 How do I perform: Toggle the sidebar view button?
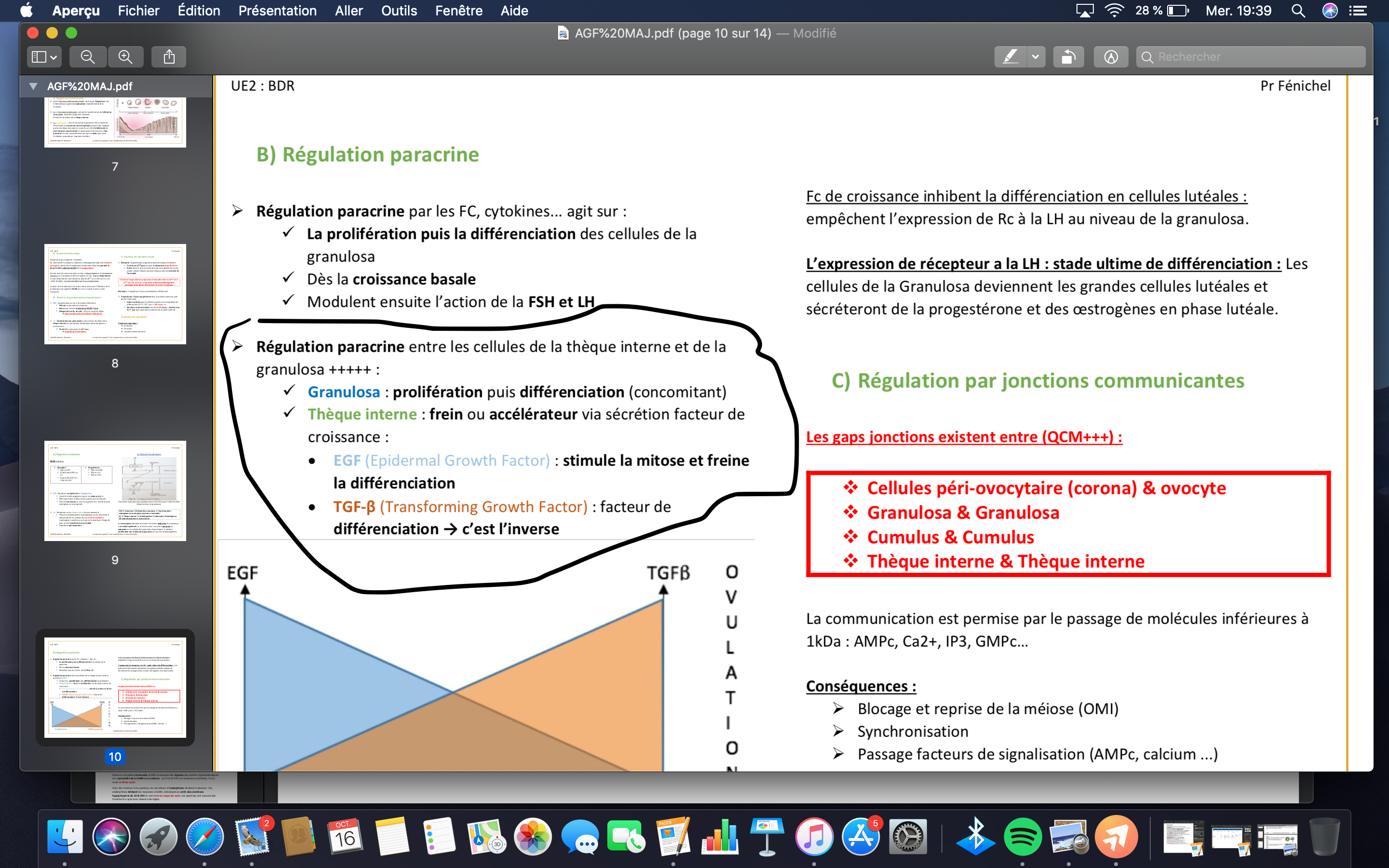39,57
